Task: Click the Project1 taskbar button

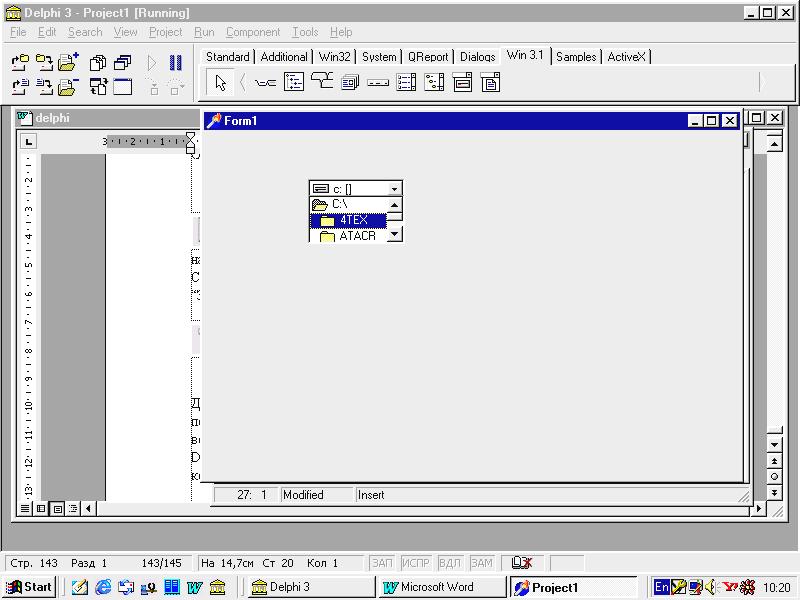Action: tap(573, 587)
